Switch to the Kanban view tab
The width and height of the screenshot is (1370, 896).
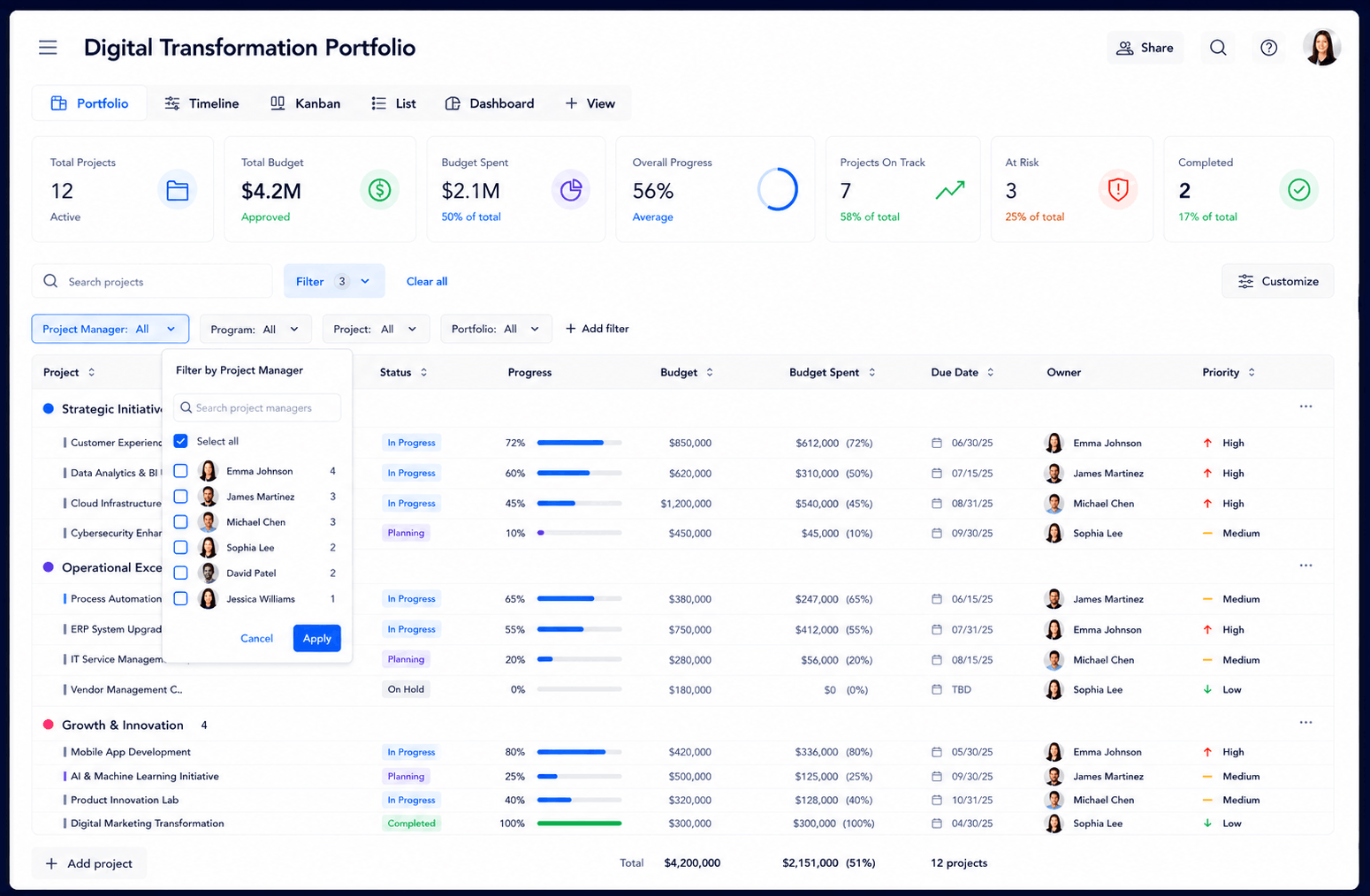tap(305, 103)
